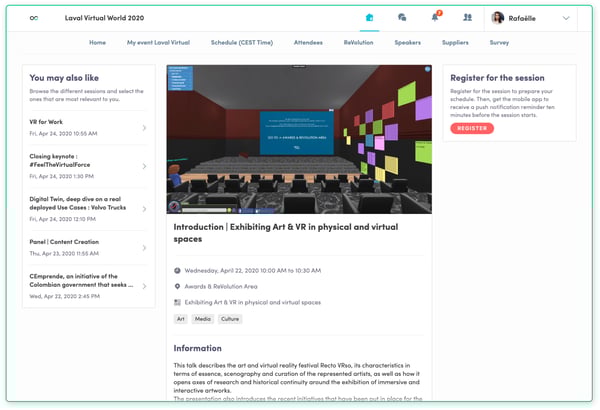Switch to the ReVolution tab
Image resolution: width=600 pixels, height=410 pixels.
(359, 42)
